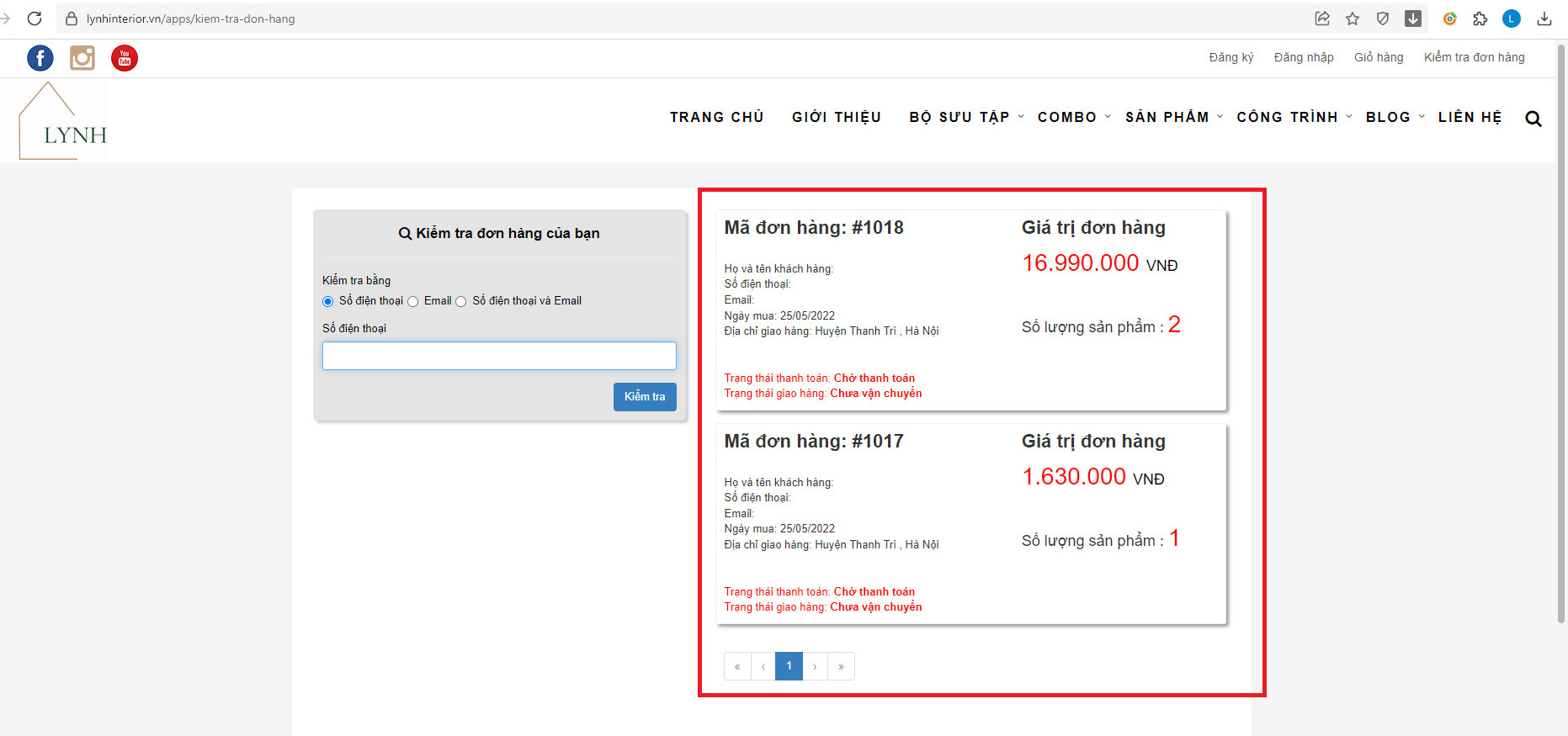Open the shield extension icon
The height and width of the screenshot is (736, 1568).
(x=1383, y=19)
